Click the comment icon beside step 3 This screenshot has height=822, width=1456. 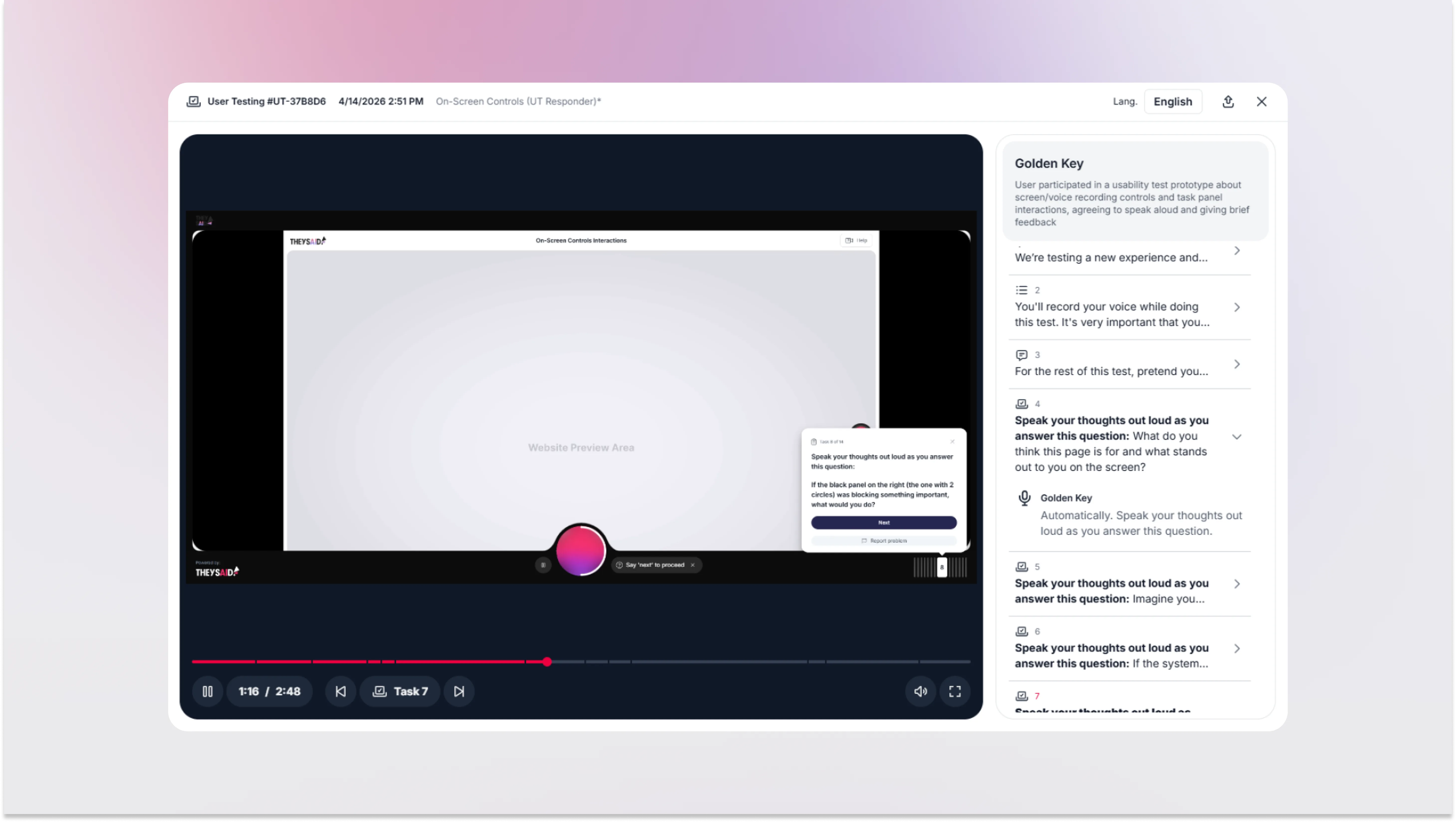pos(1021,355)
